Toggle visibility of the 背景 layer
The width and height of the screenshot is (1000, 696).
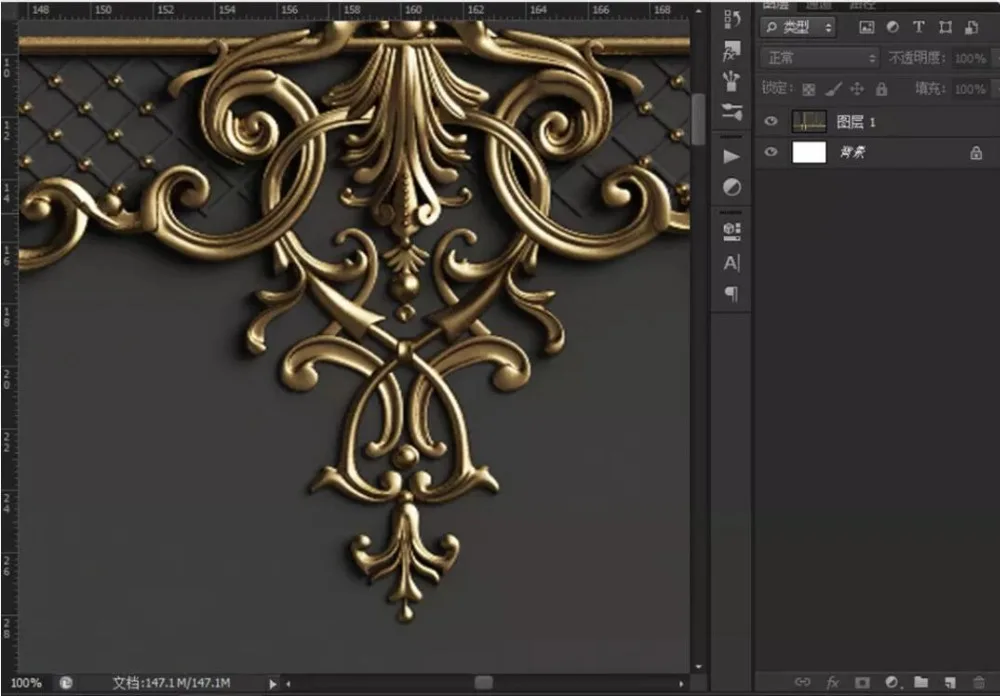coord(770,153)
